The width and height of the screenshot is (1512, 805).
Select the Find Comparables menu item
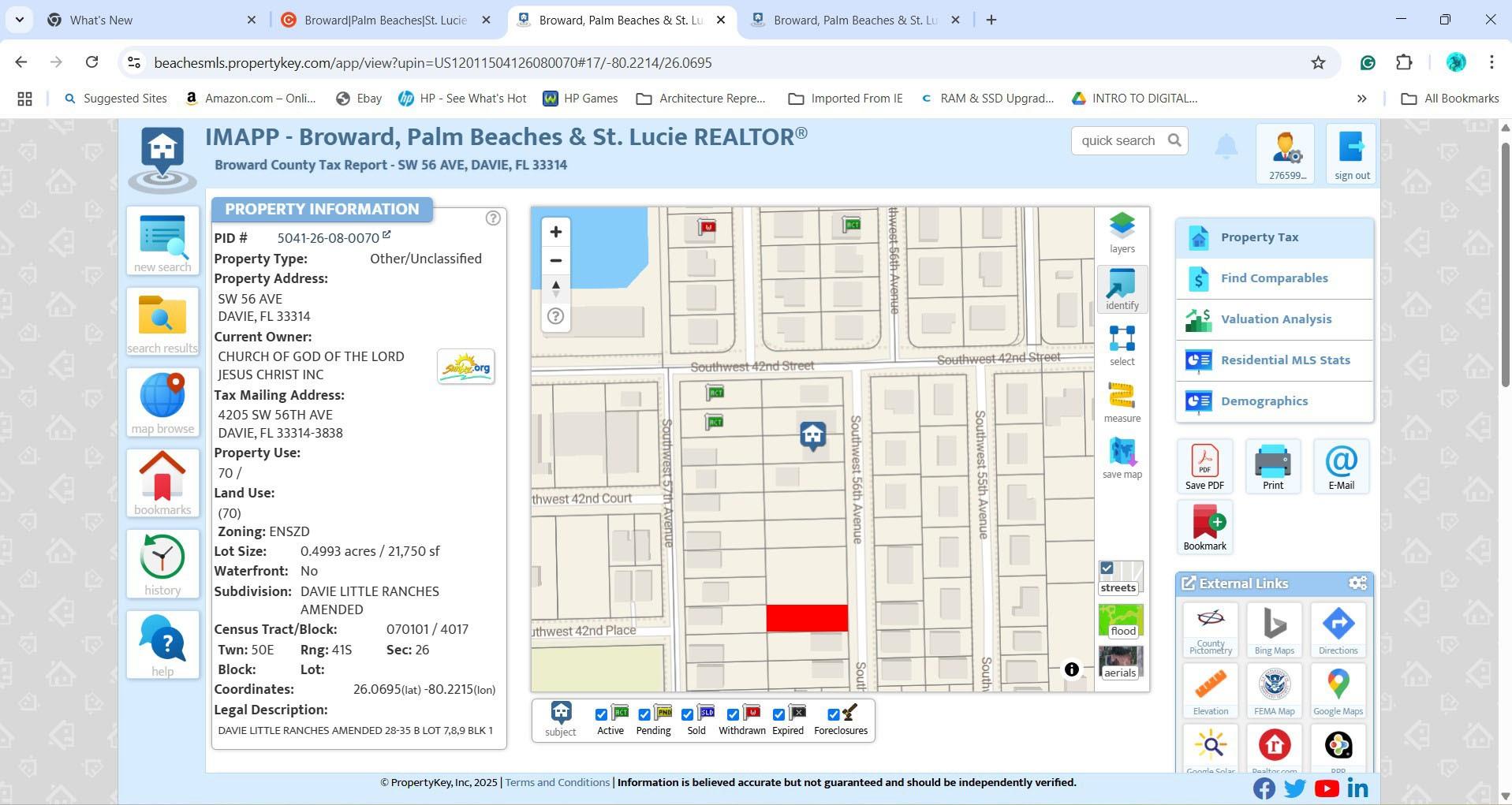1273,278
